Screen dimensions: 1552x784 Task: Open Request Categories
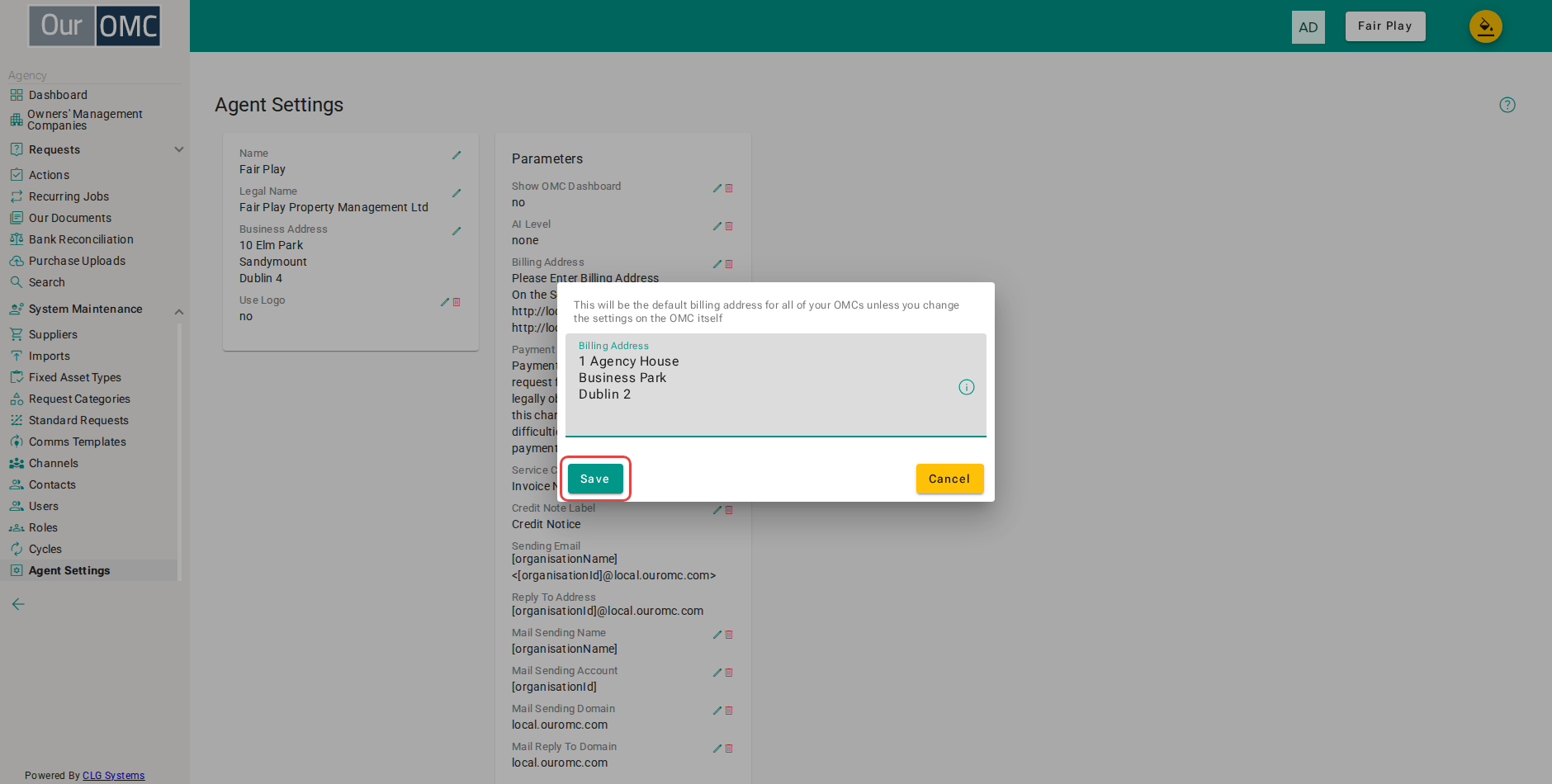79,399
